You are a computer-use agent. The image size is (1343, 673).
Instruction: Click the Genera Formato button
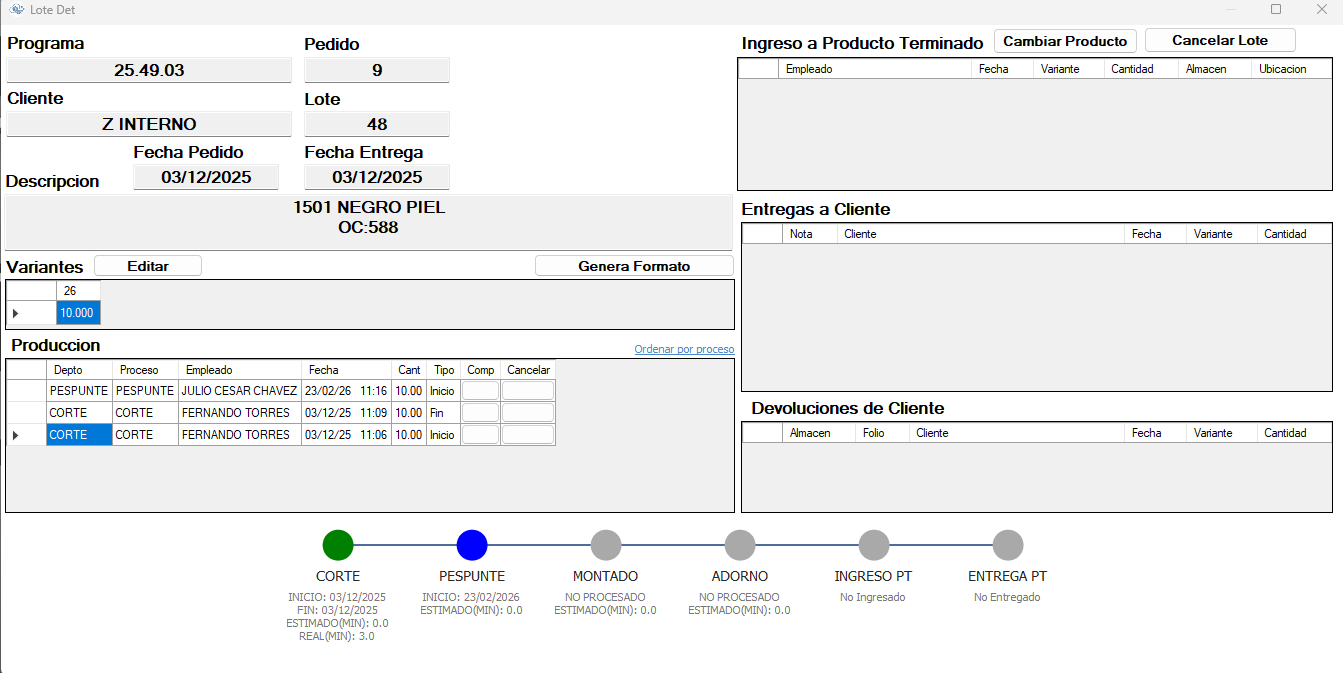[634, 266]
